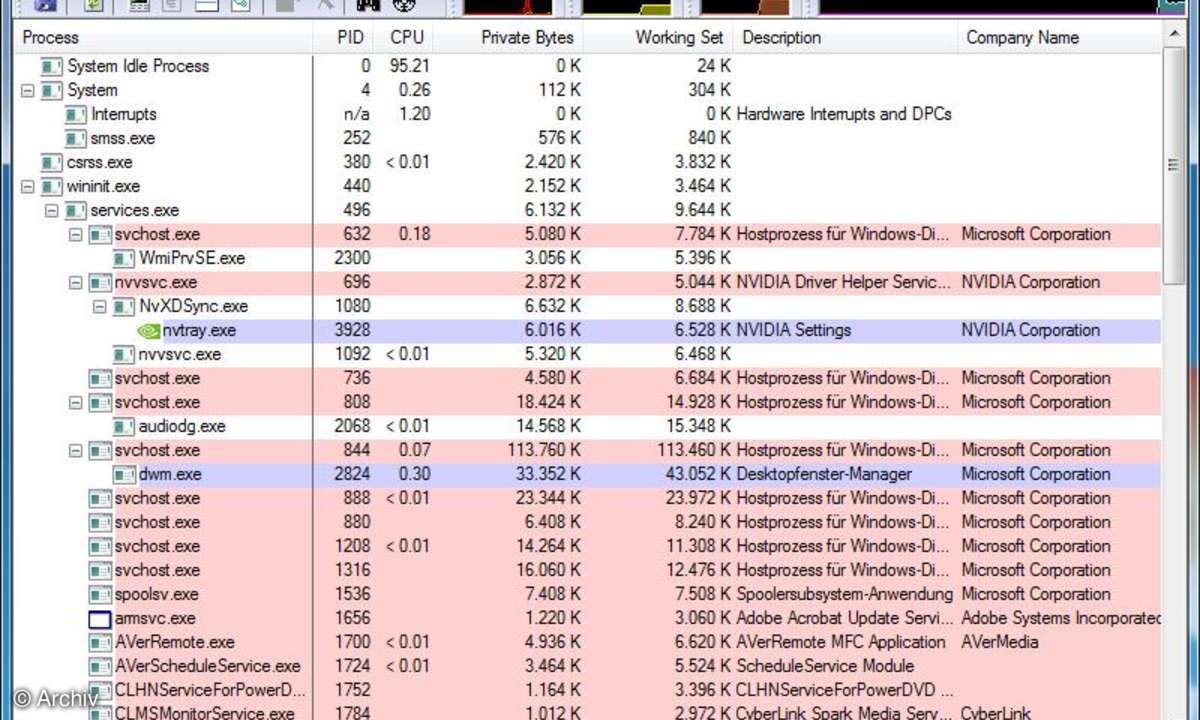
Task: Sort by Private Bytes column header
Action: [508, 38]
